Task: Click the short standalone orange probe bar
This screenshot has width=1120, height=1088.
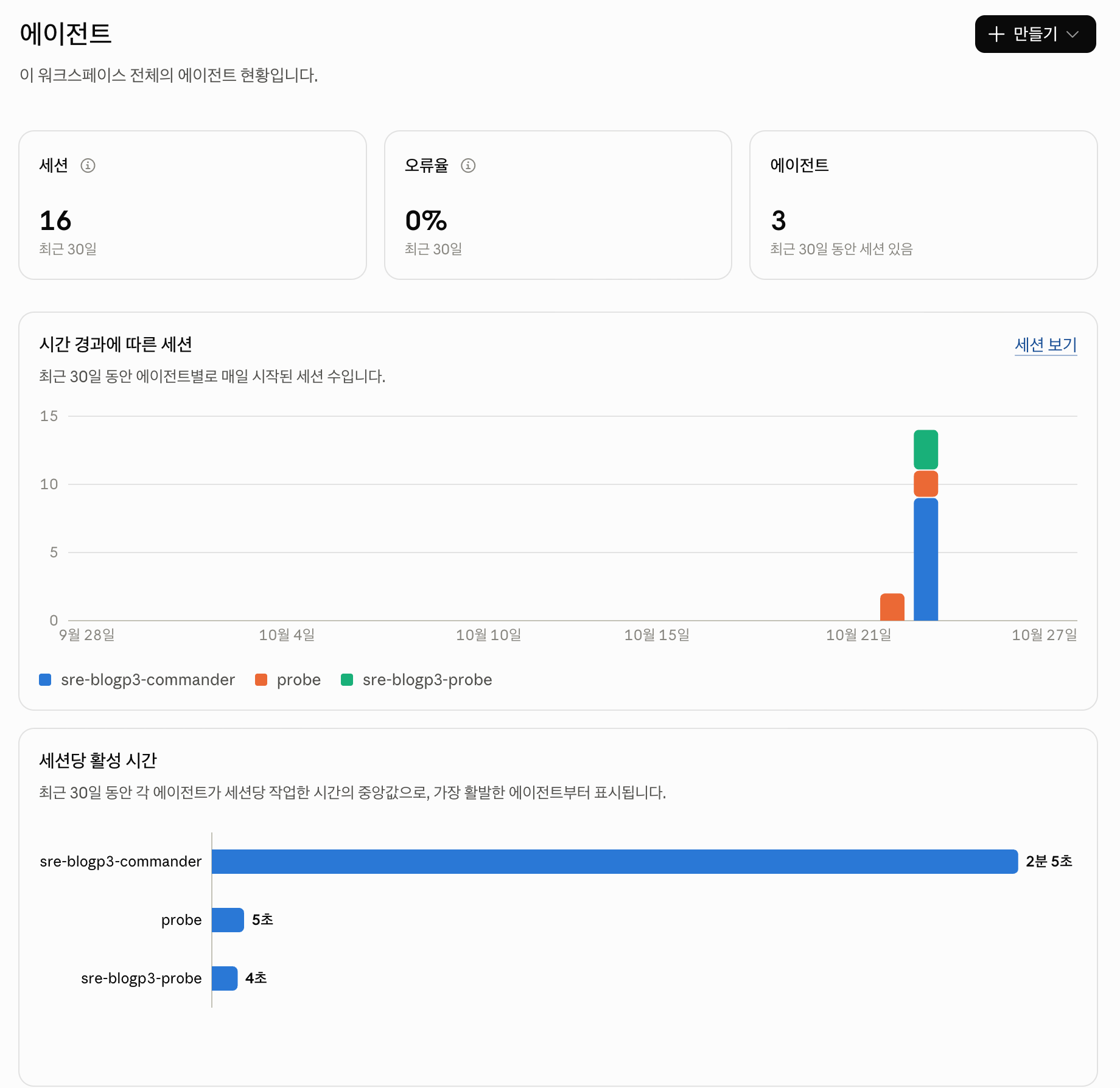Action: click(892, 607)
